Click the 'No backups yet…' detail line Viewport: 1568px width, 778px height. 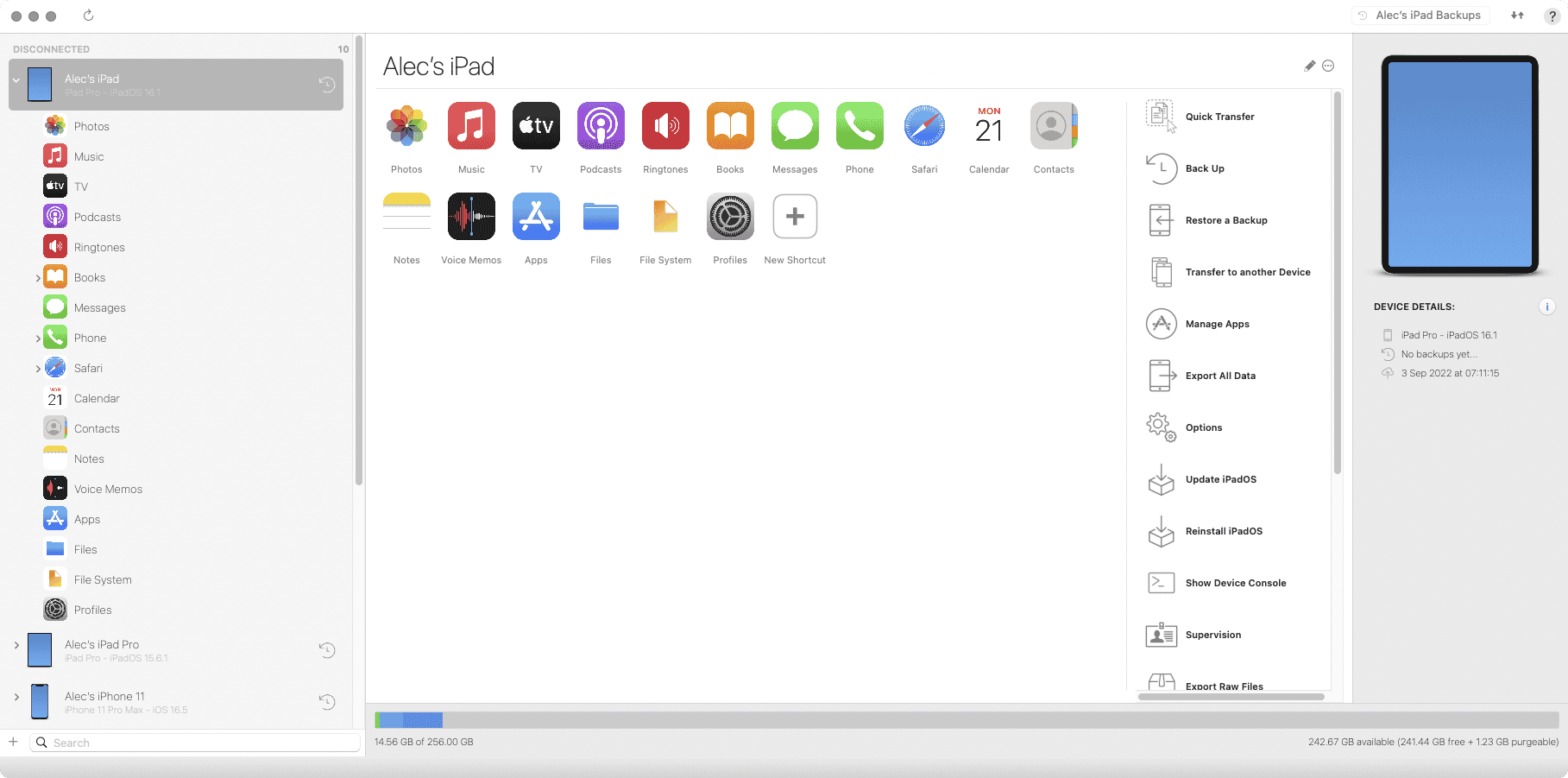coord(1439,354)
